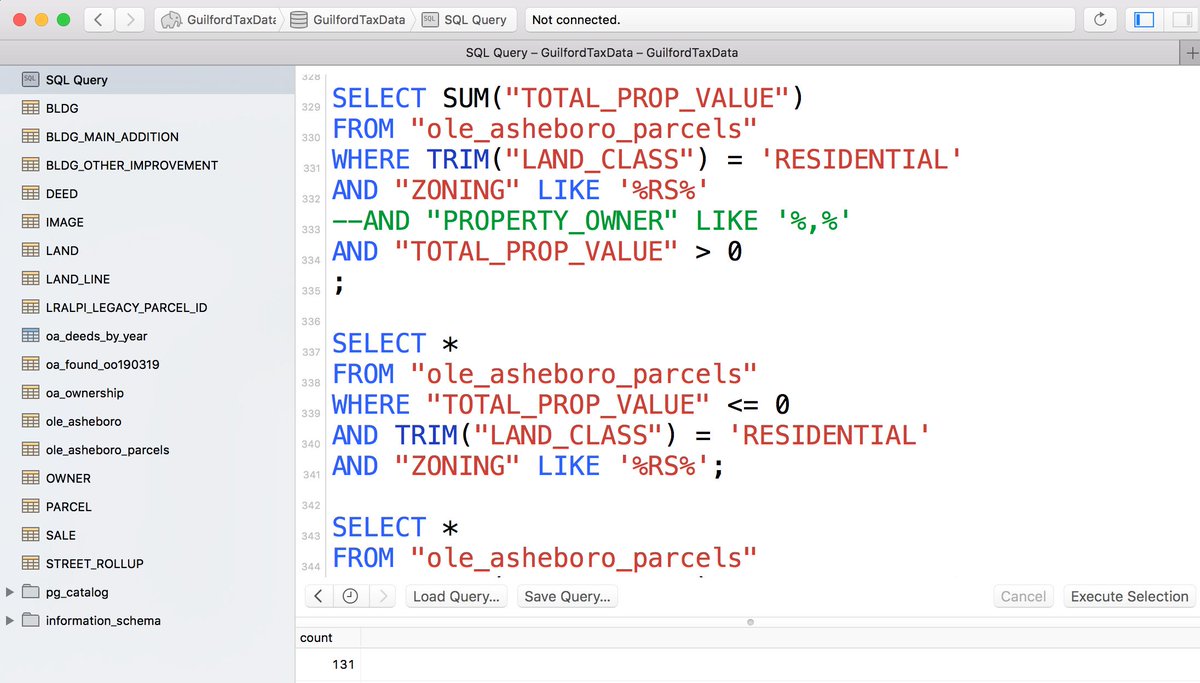Expand the pg_catalog folder
1200x683 pixels.
pos(10,592)
